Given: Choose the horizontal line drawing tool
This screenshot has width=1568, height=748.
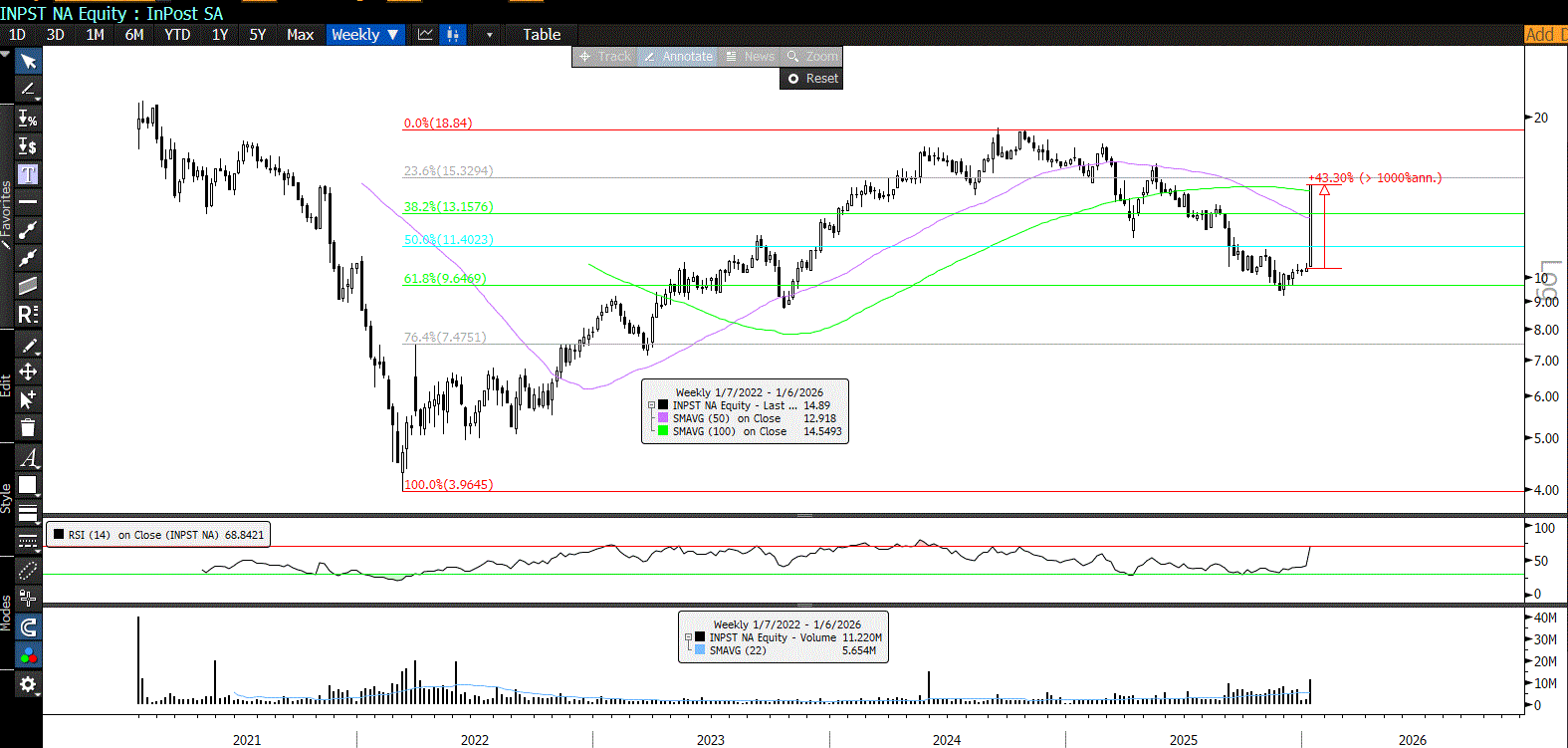Looking at the screenshot, I should [x=28, y=202].
